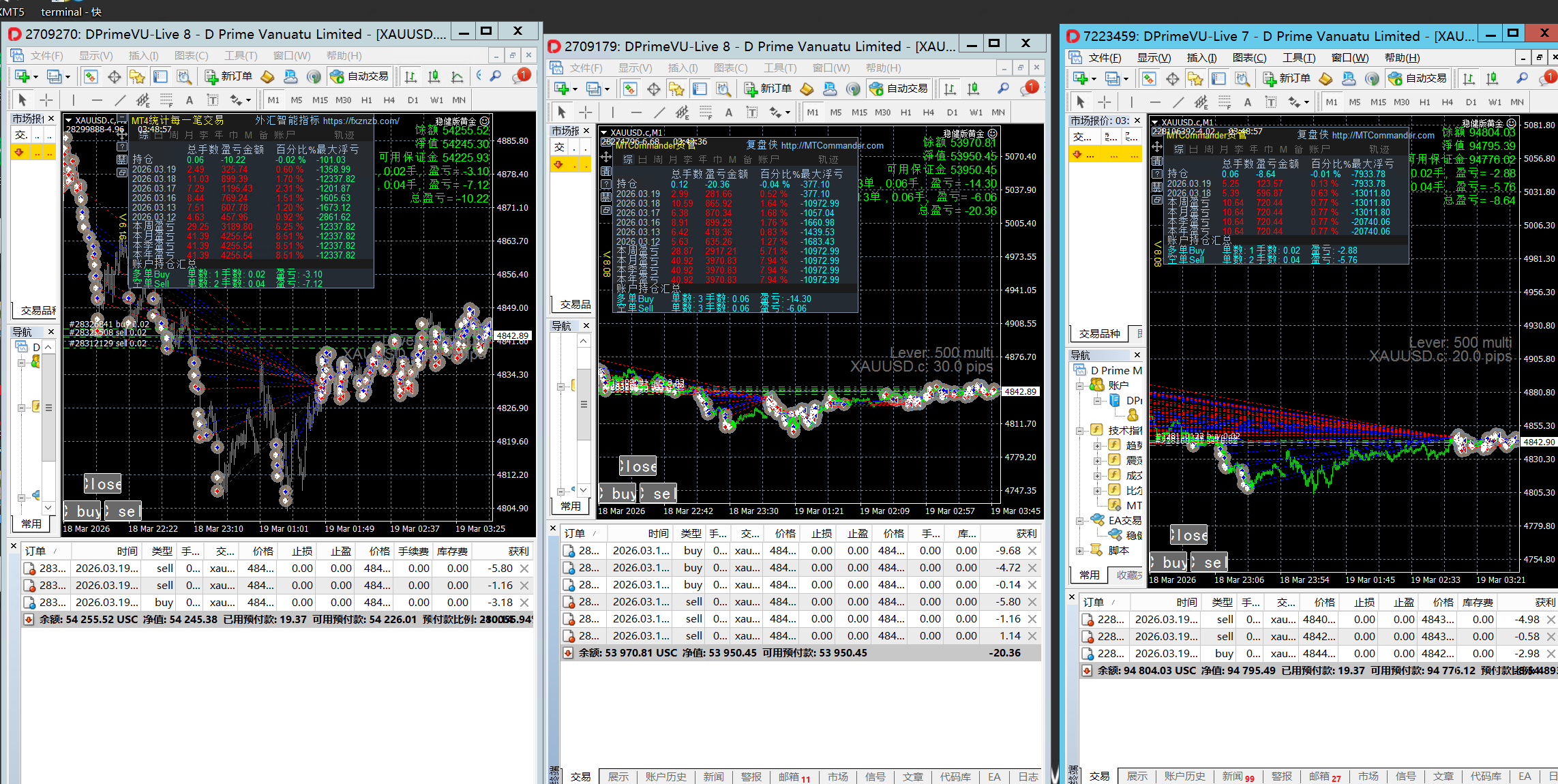The height and width of the screenshot is (784, 1558).
Task: Click the Strategy Tester magnifier icon in middle window
Action: pyautogui.click(x=723, y=89)
